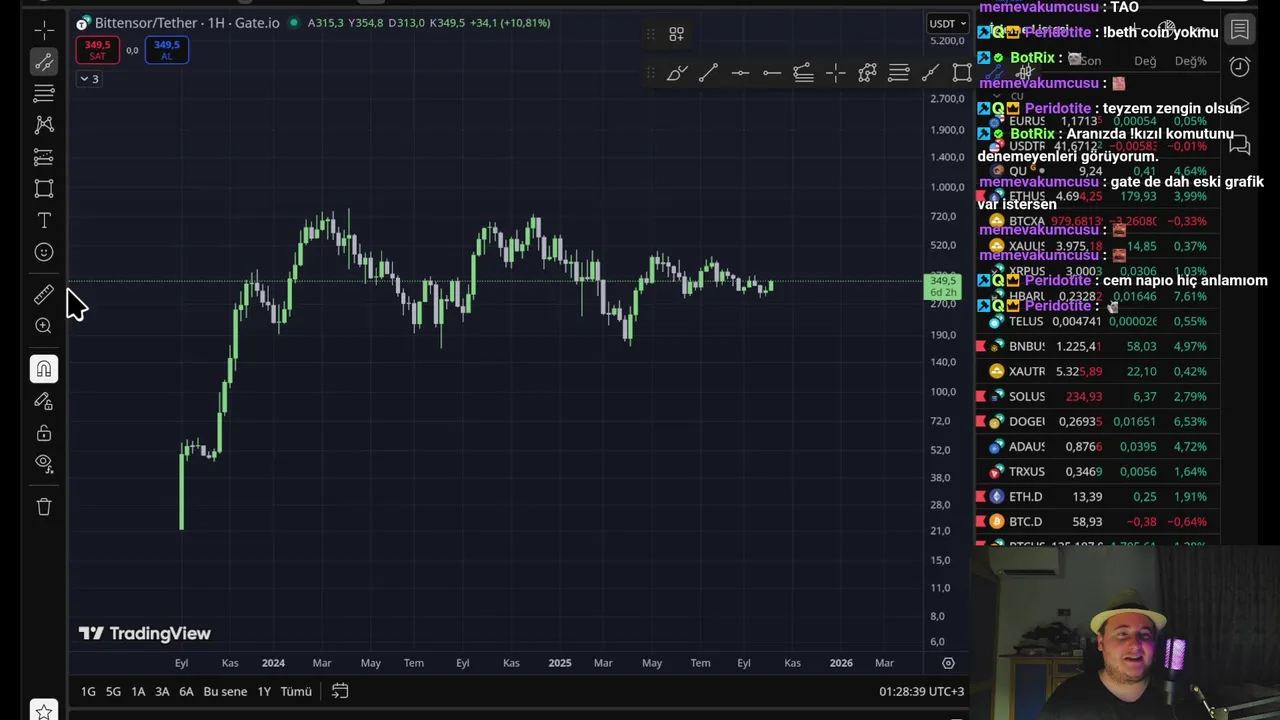Click the 349,5 current price label
Screen dimensions: 1280x720
click(942, 287)
